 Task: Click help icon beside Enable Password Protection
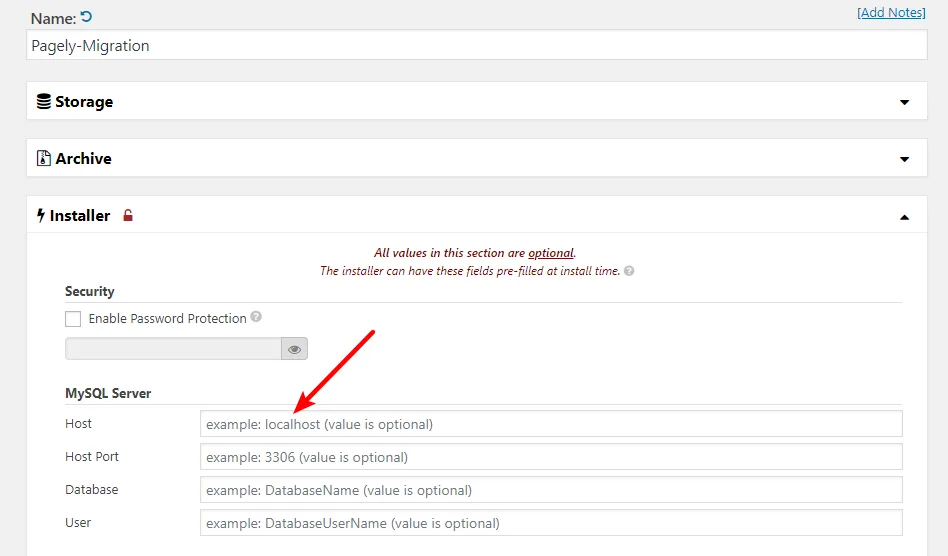(256, 317)
